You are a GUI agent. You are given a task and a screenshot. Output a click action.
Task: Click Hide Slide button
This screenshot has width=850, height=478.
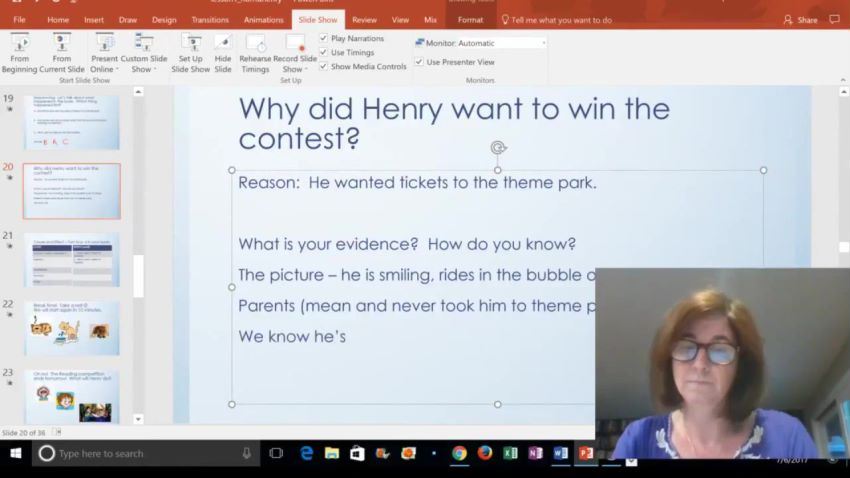223,53
